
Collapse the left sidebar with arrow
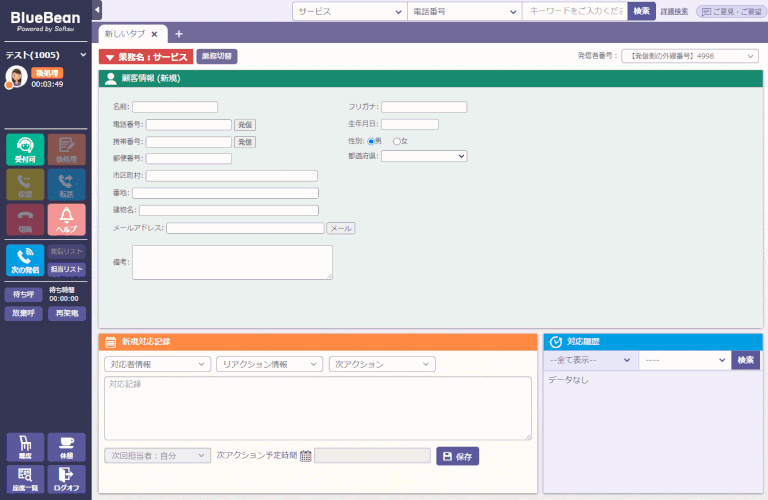coord(97,9)
